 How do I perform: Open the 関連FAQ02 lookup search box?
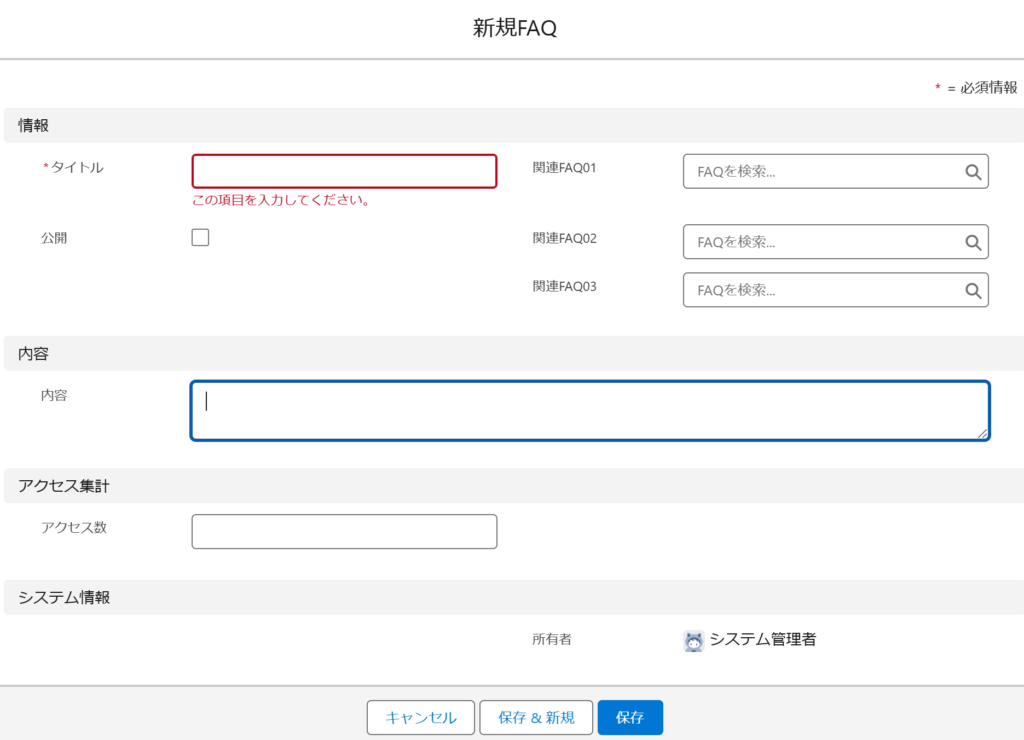(822, 242)
